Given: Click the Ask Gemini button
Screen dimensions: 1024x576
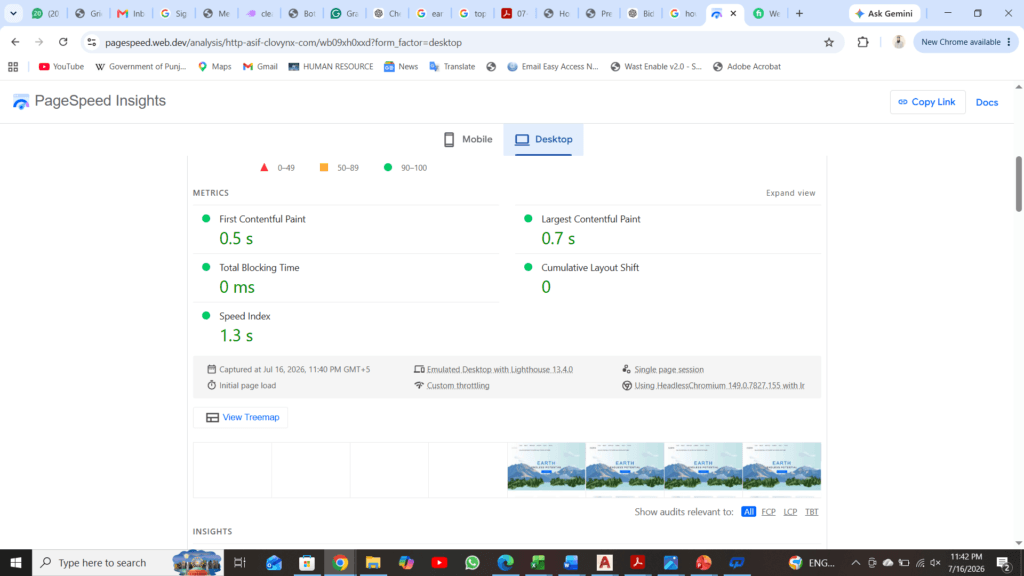Looking at the screenshot, I should point(884,13).
